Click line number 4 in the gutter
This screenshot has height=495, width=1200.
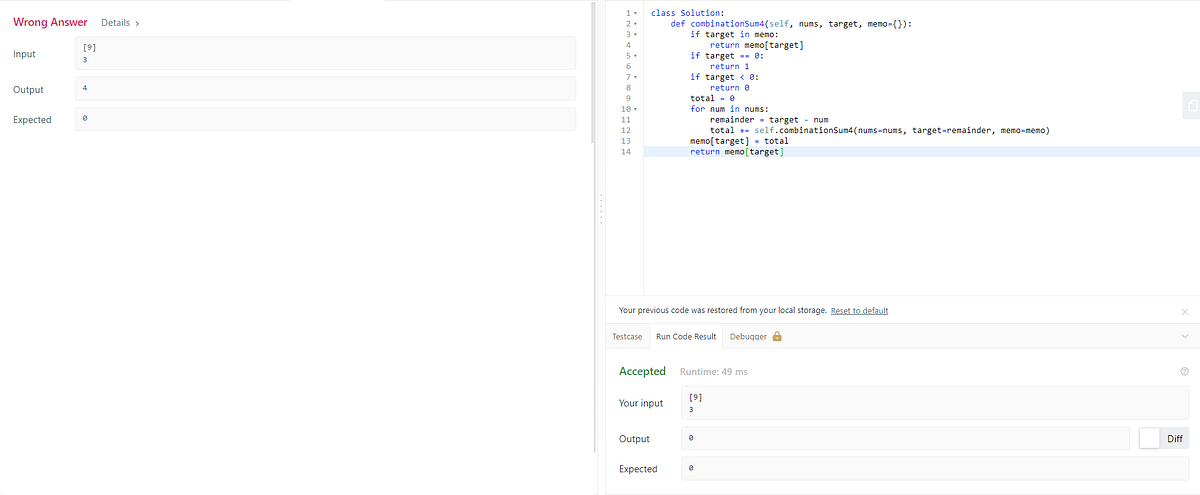tap(627, 45)
